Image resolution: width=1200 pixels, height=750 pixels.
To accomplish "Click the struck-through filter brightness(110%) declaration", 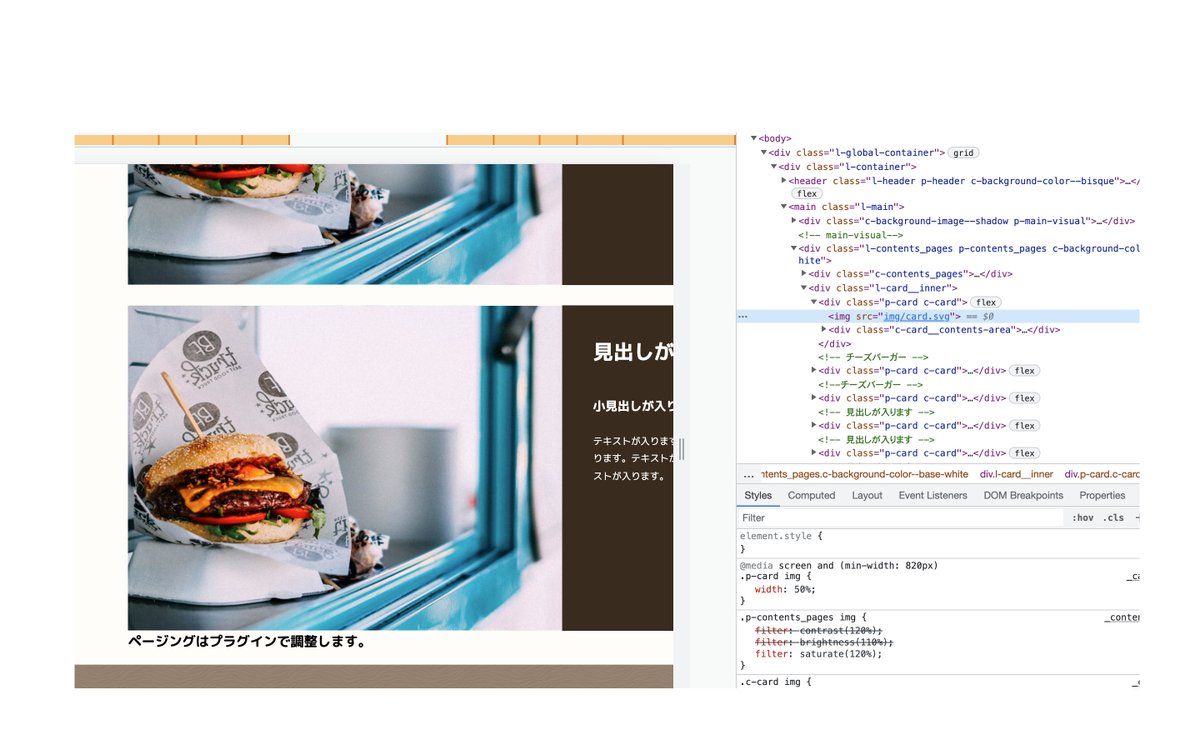I will pyautogui.click(x=824, y=642).
